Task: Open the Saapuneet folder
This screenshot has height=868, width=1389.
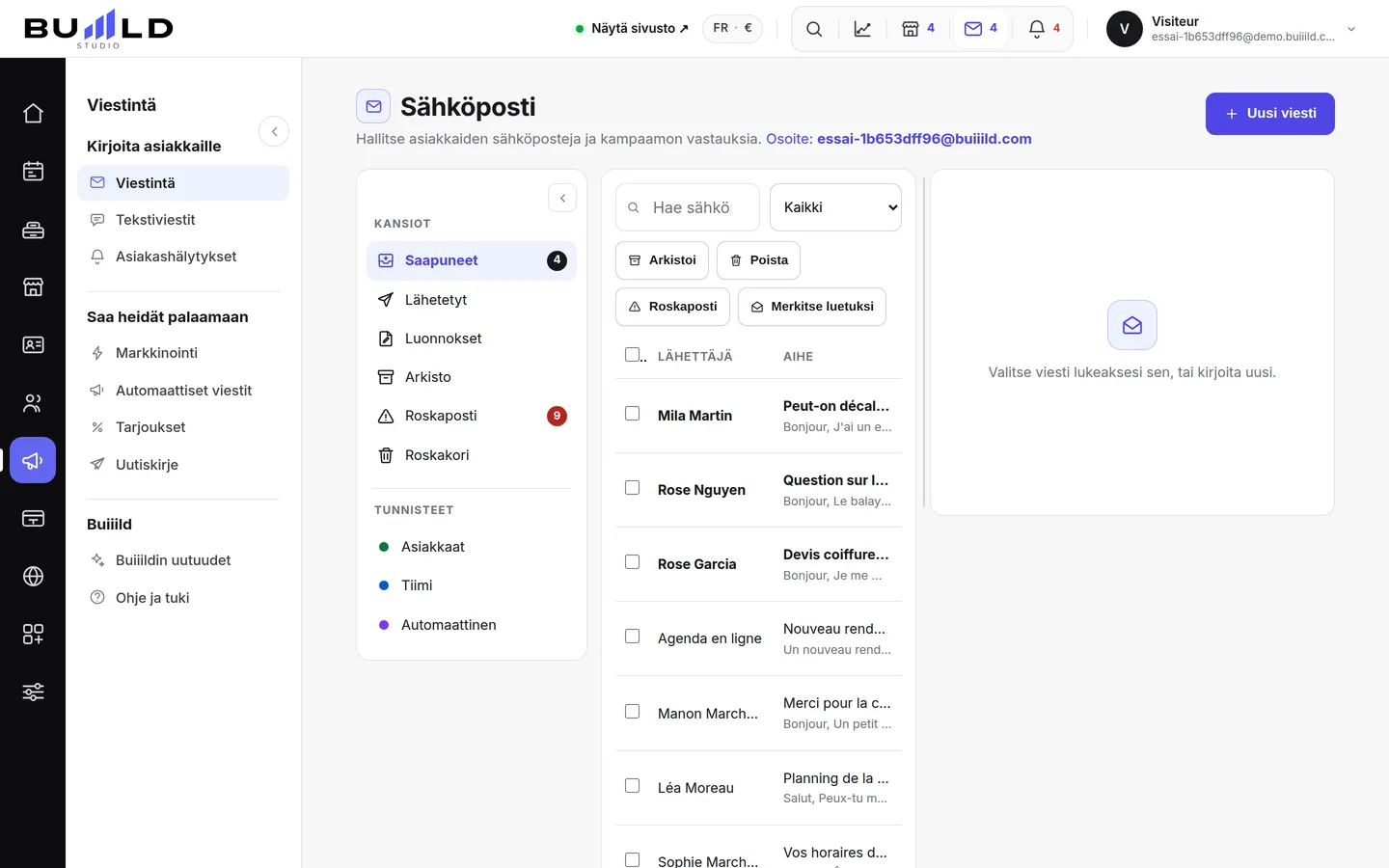Action: click(x=472, y=260)
